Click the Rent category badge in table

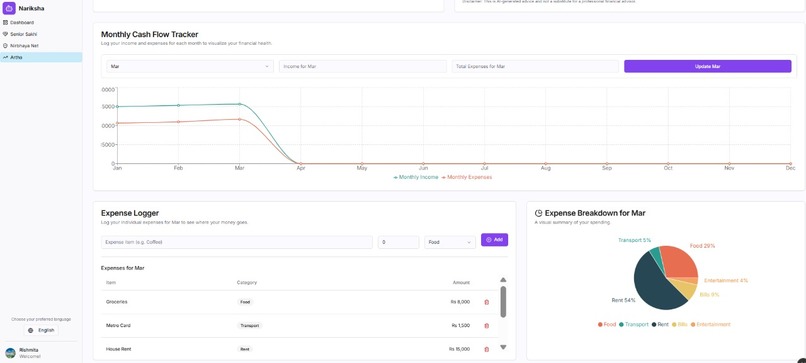(x=245, y=349)
